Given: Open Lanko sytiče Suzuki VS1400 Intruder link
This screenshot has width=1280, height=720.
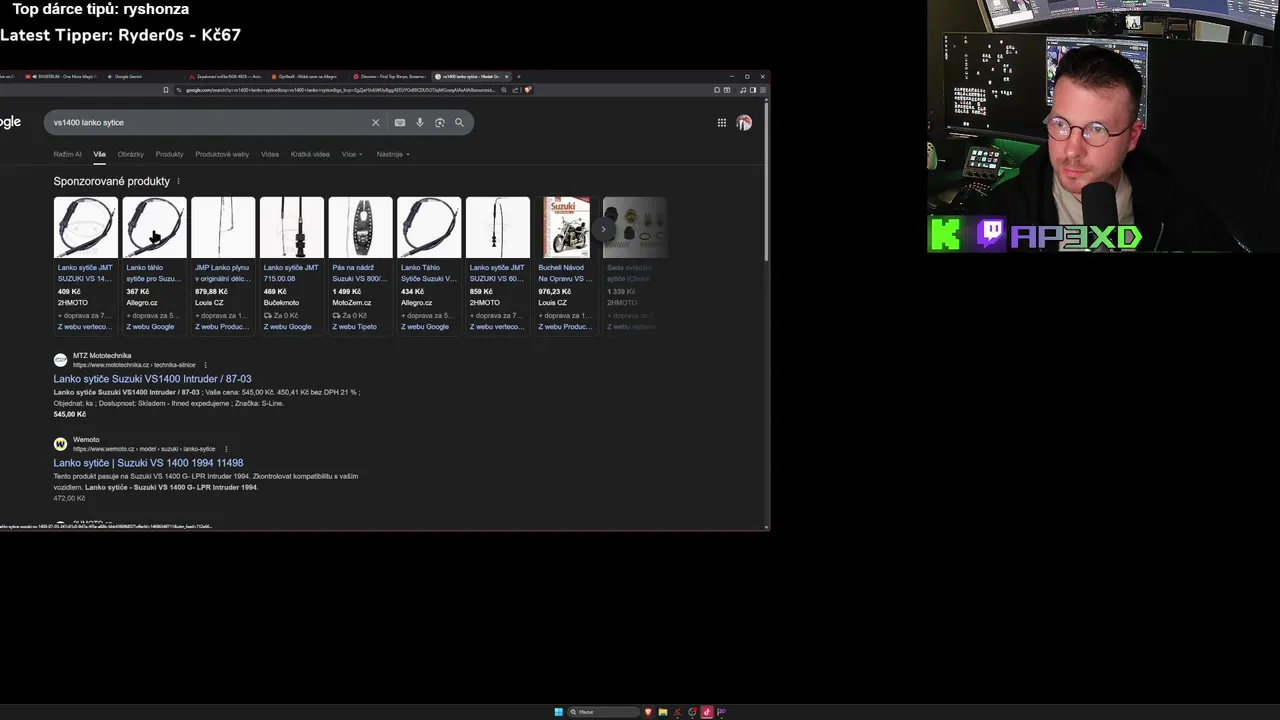Looking at the screenshot, I should point(152,379).
